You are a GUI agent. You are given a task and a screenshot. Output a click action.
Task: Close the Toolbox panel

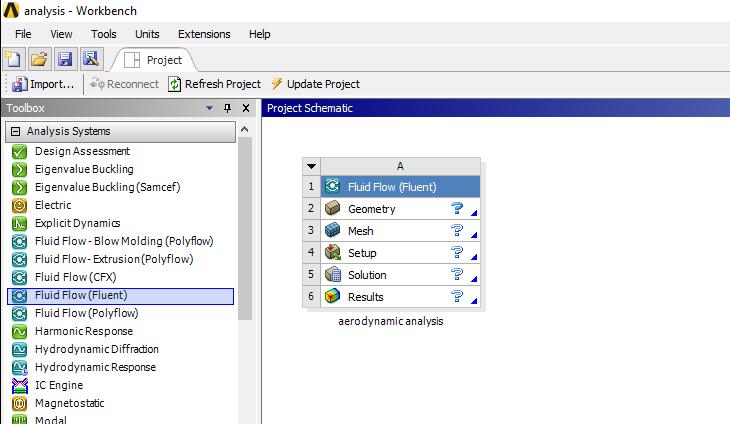click(246, 108)
